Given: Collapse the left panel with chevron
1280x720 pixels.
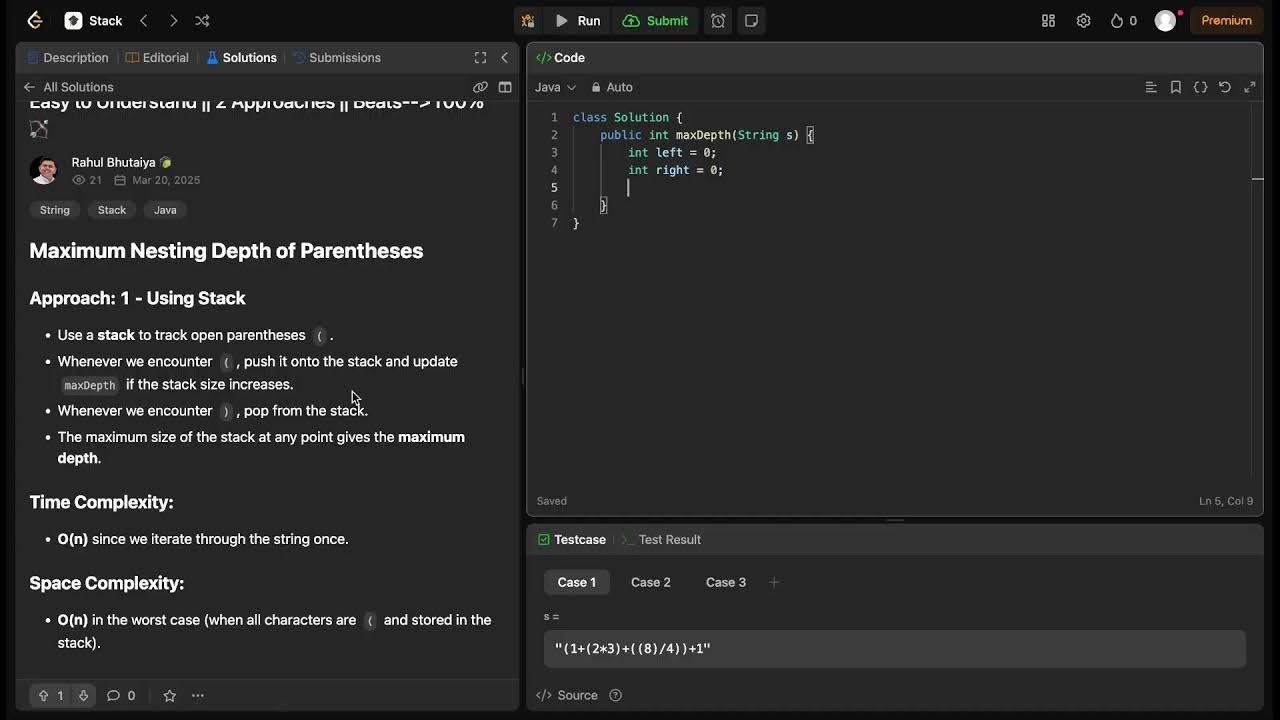Looking at the screenshot, I should pyautogui.click(x=504, y=58).
